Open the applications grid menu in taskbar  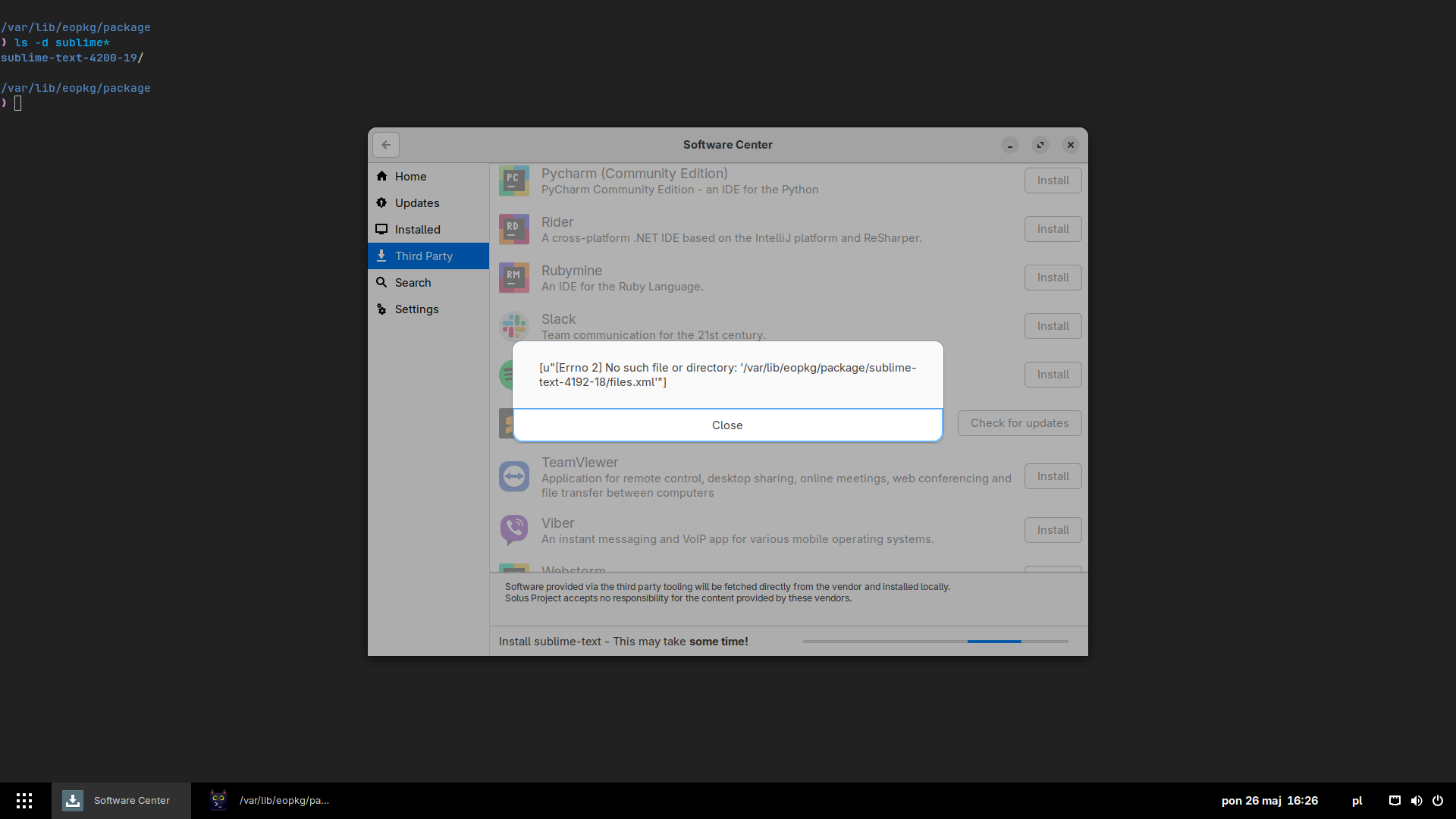(x=24, y=801)
